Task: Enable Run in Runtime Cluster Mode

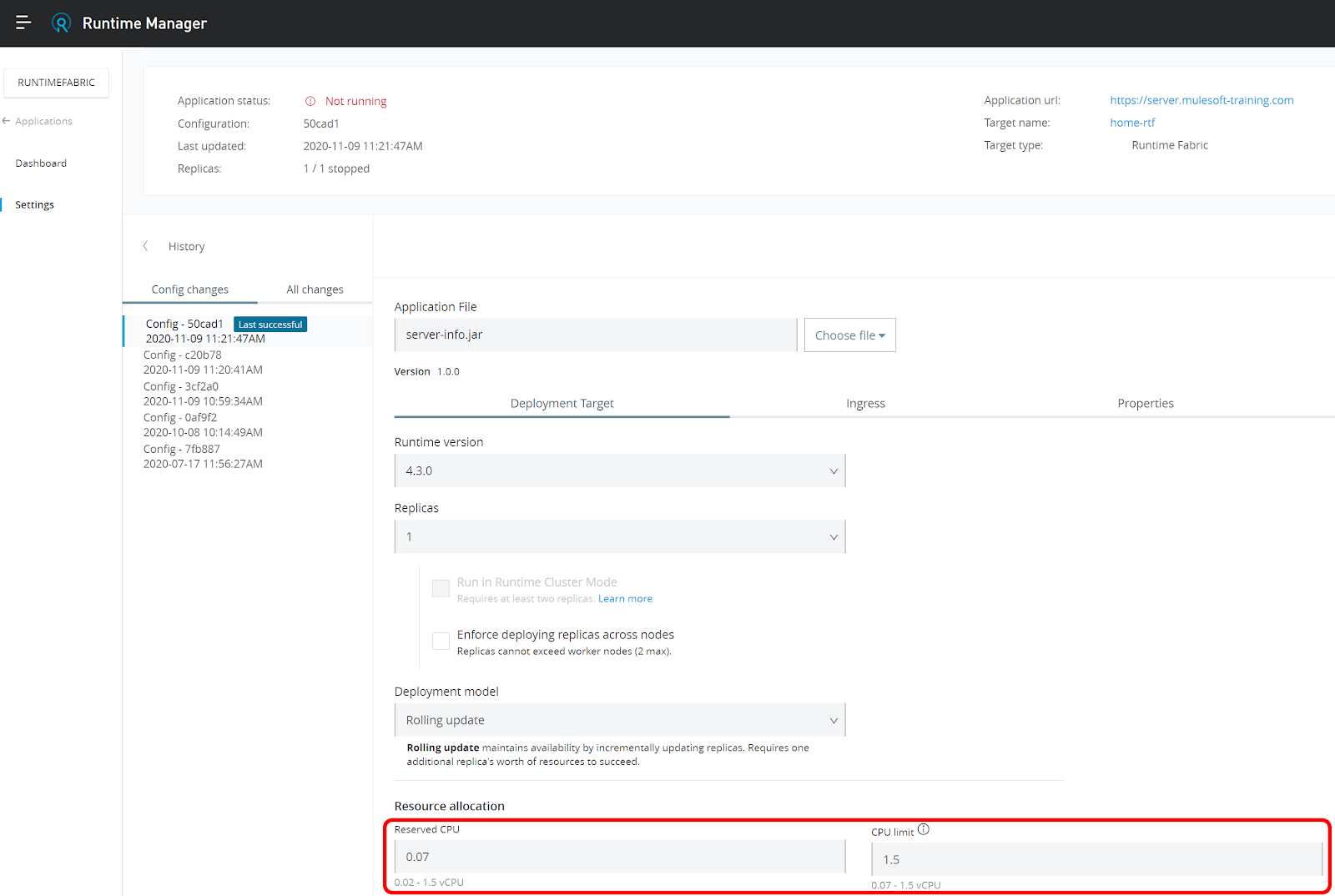Action: (440, 588)
